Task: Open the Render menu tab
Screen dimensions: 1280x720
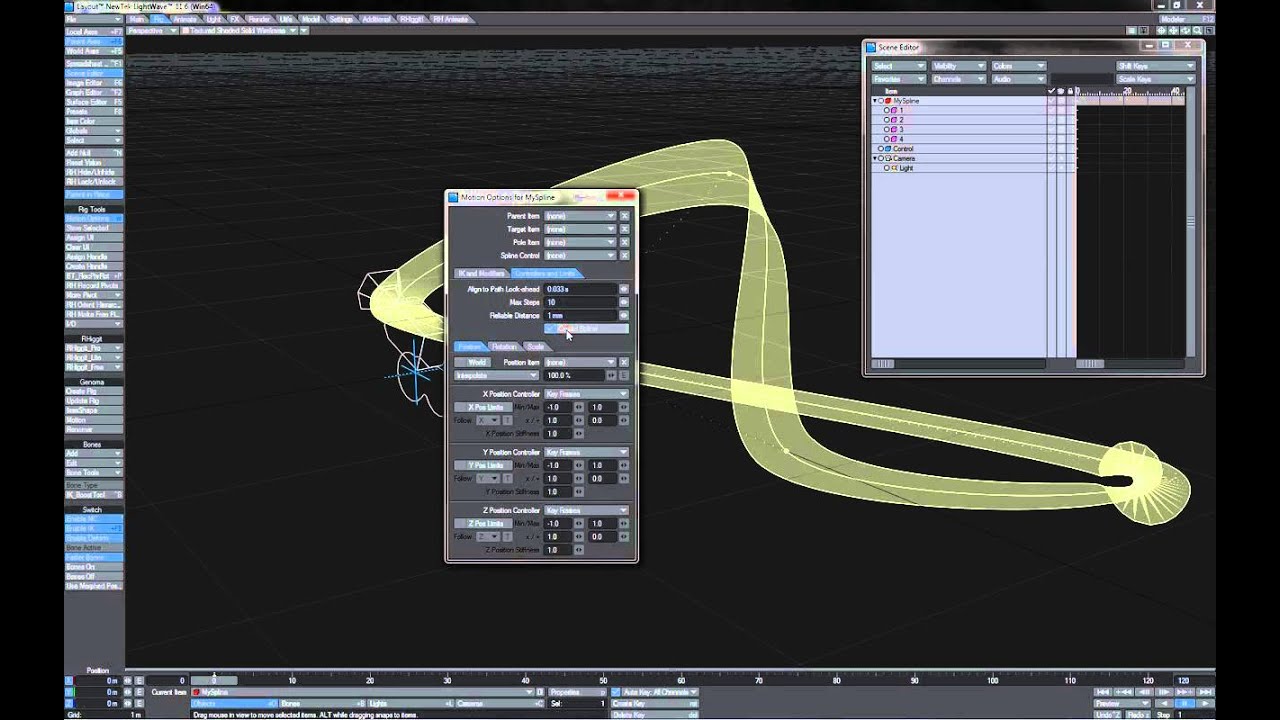Action: coord(259,19)
